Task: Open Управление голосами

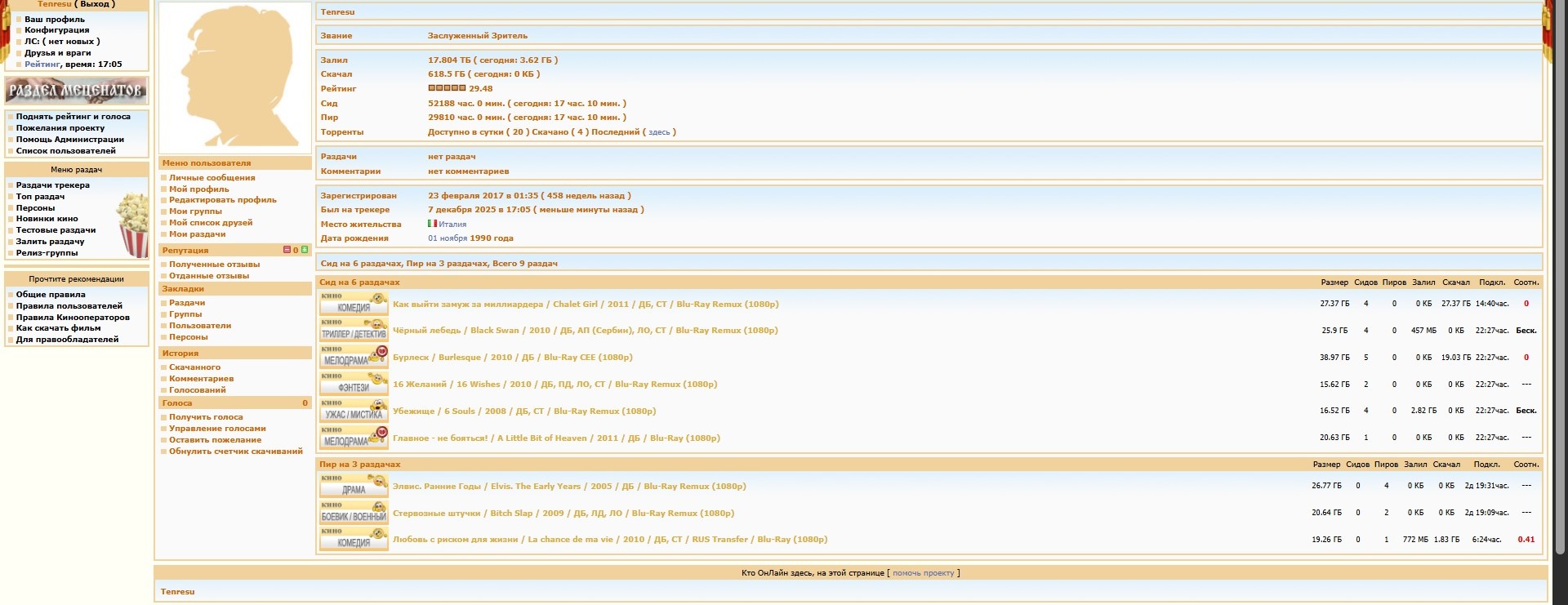Action: click(217, 429)
